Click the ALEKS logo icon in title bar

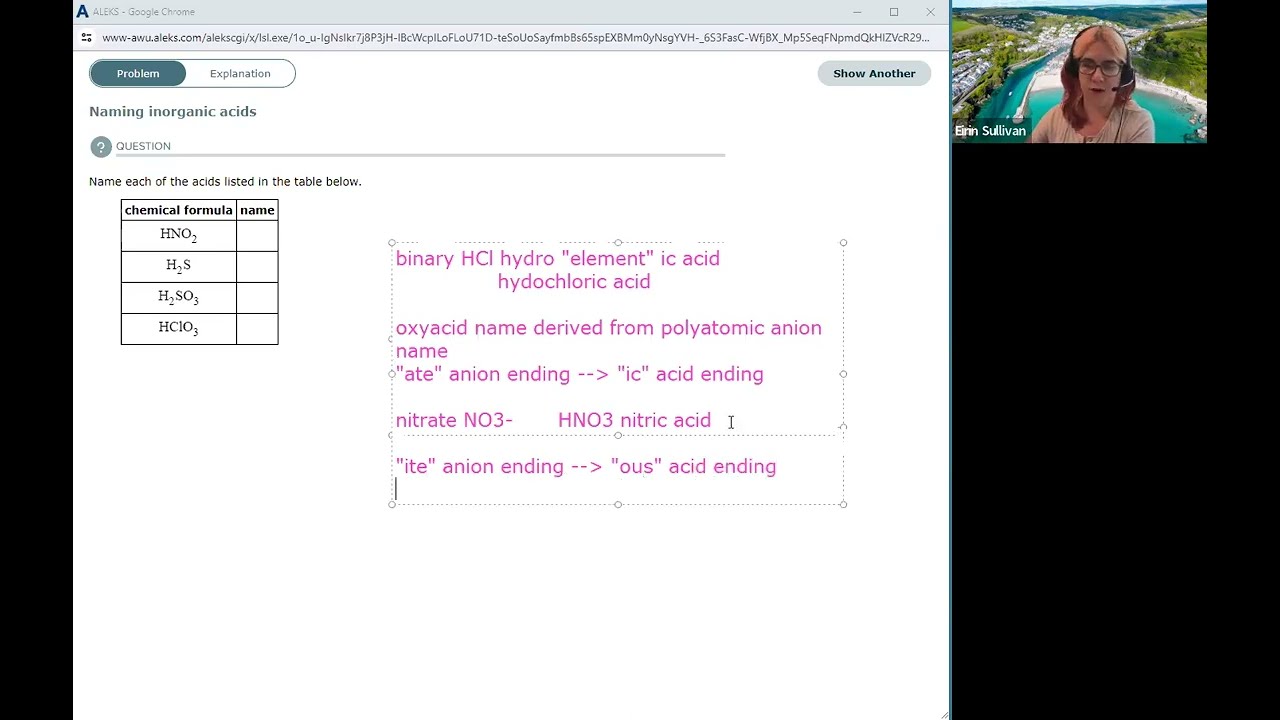[x=82, y=12]
